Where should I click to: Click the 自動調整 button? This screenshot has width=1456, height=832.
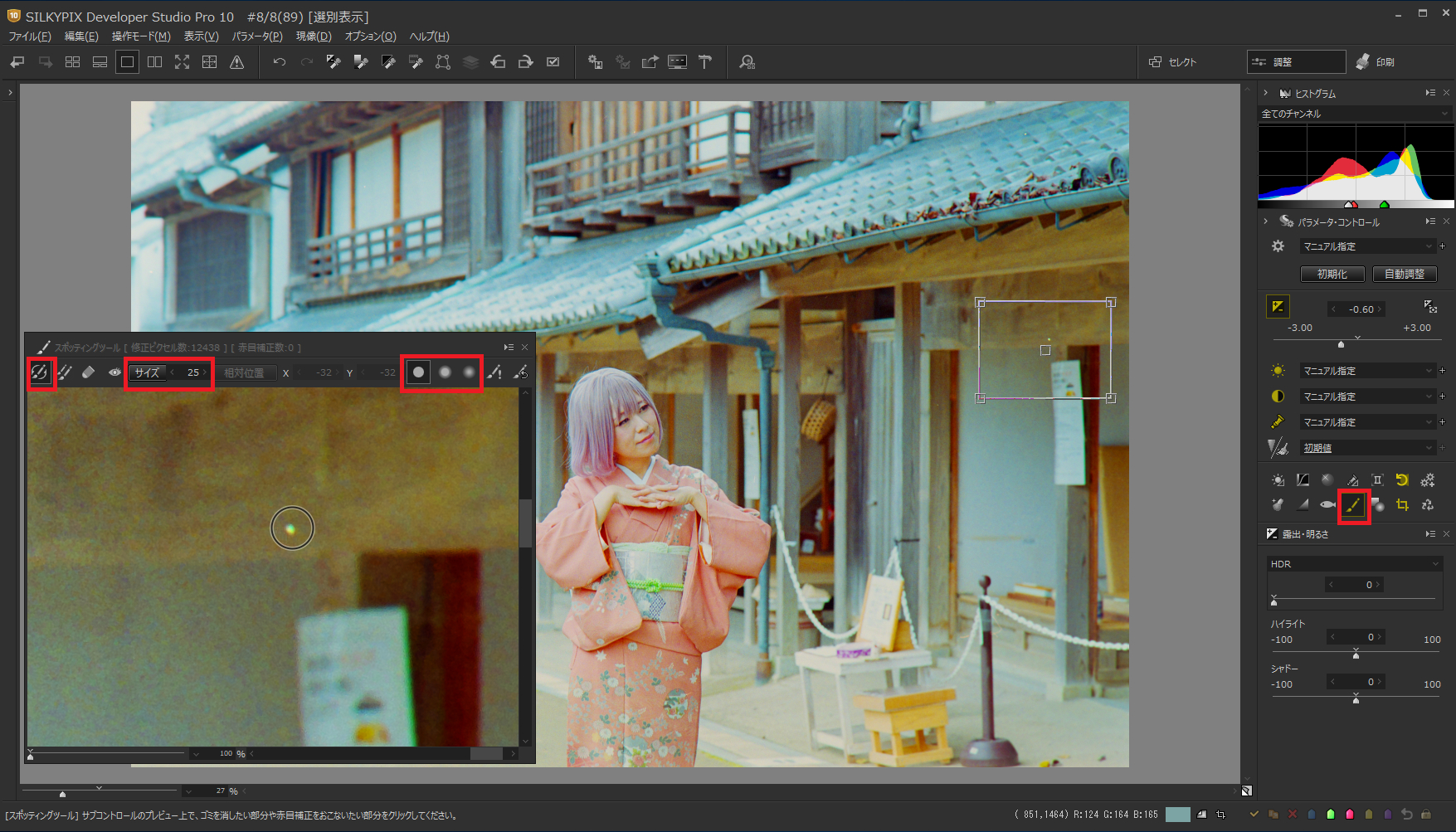(1404, 274)
